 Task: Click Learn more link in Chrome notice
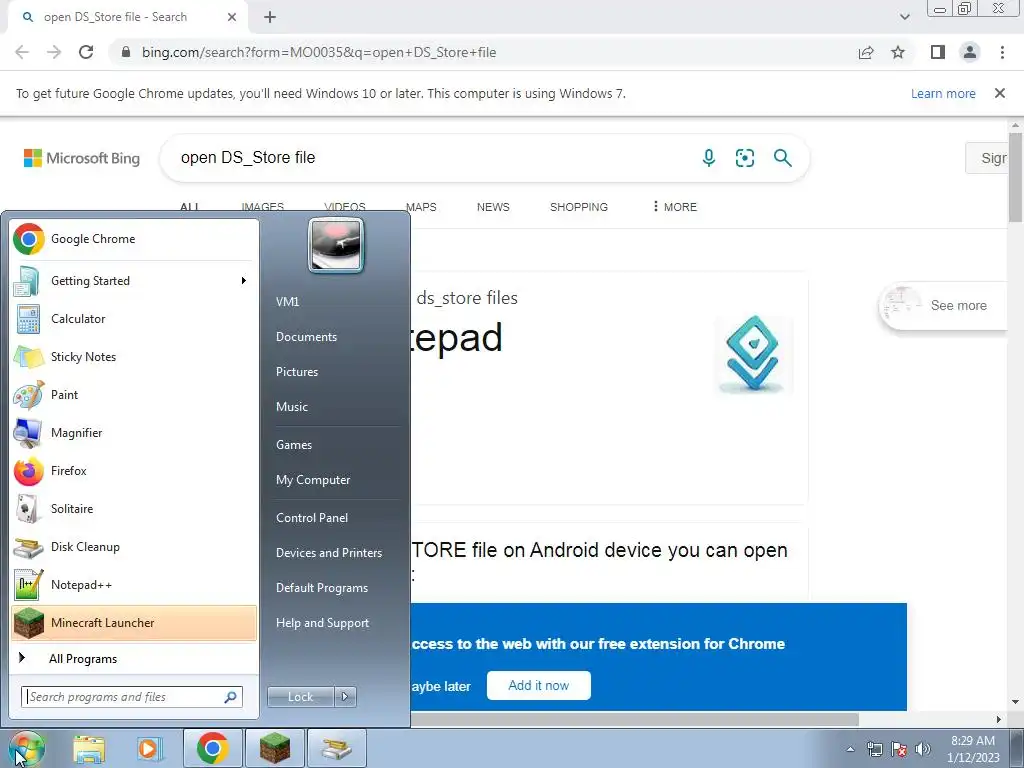[x=943, y=93]
